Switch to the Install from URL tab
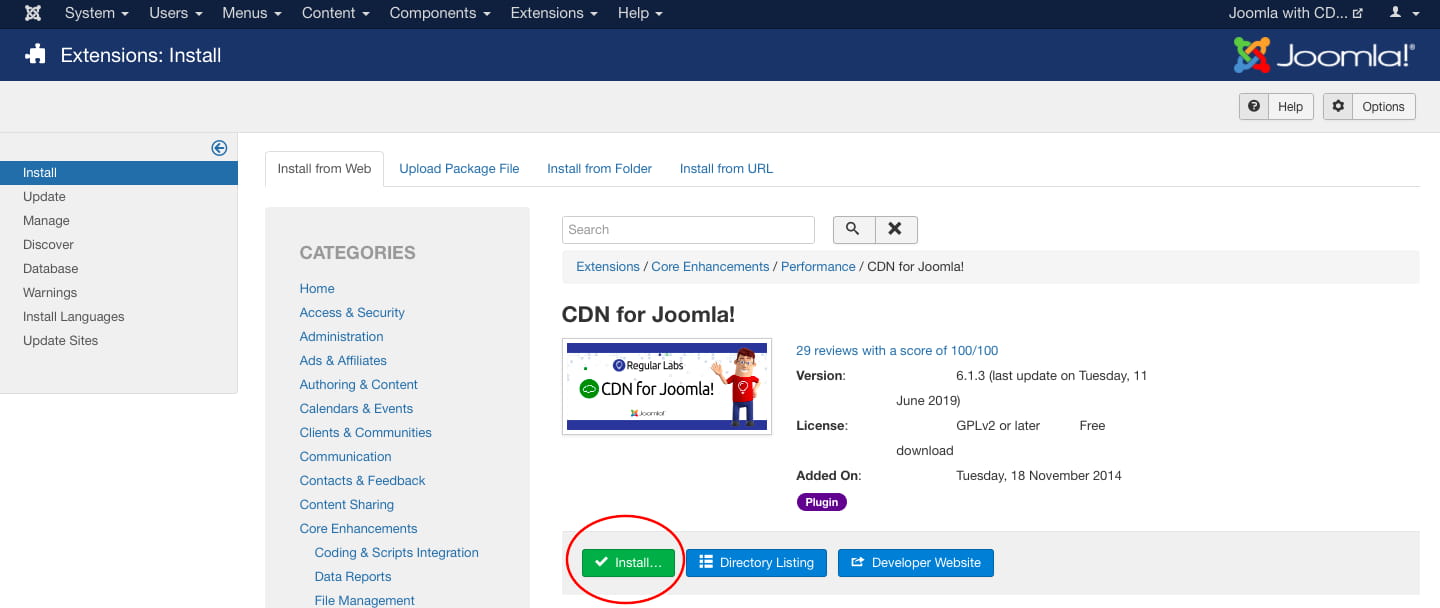 click(726, 169)
